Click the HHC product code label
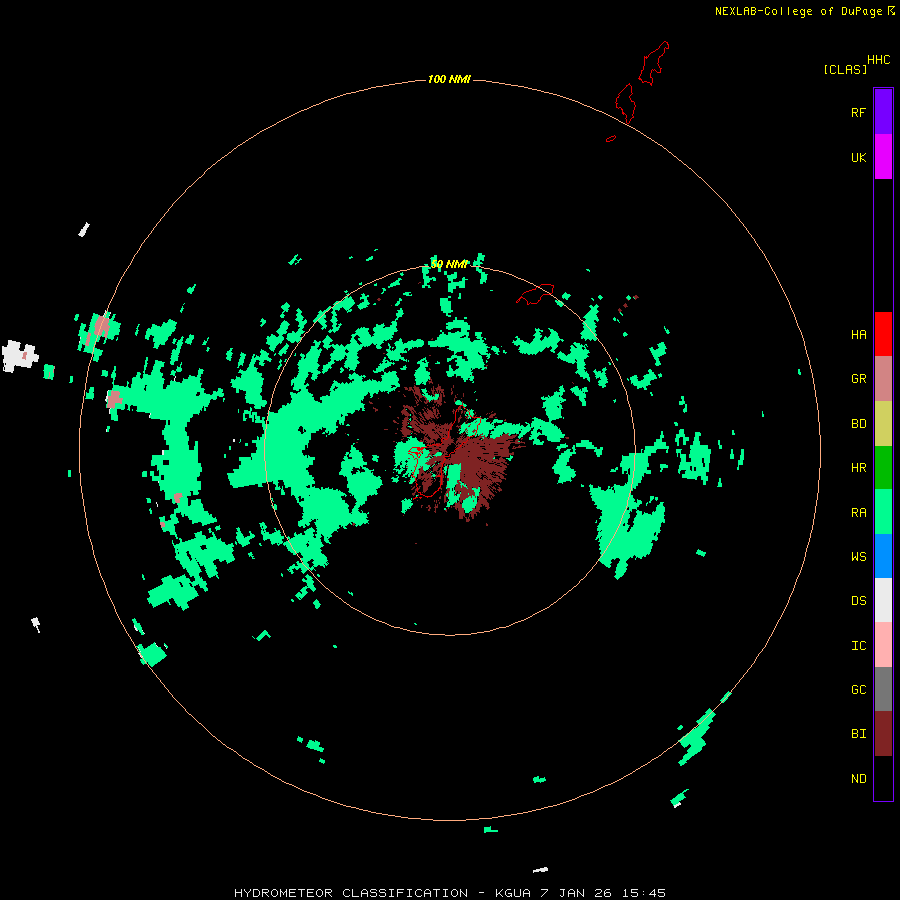This screenshot has height=900, width=900. (x=878, y=60)
